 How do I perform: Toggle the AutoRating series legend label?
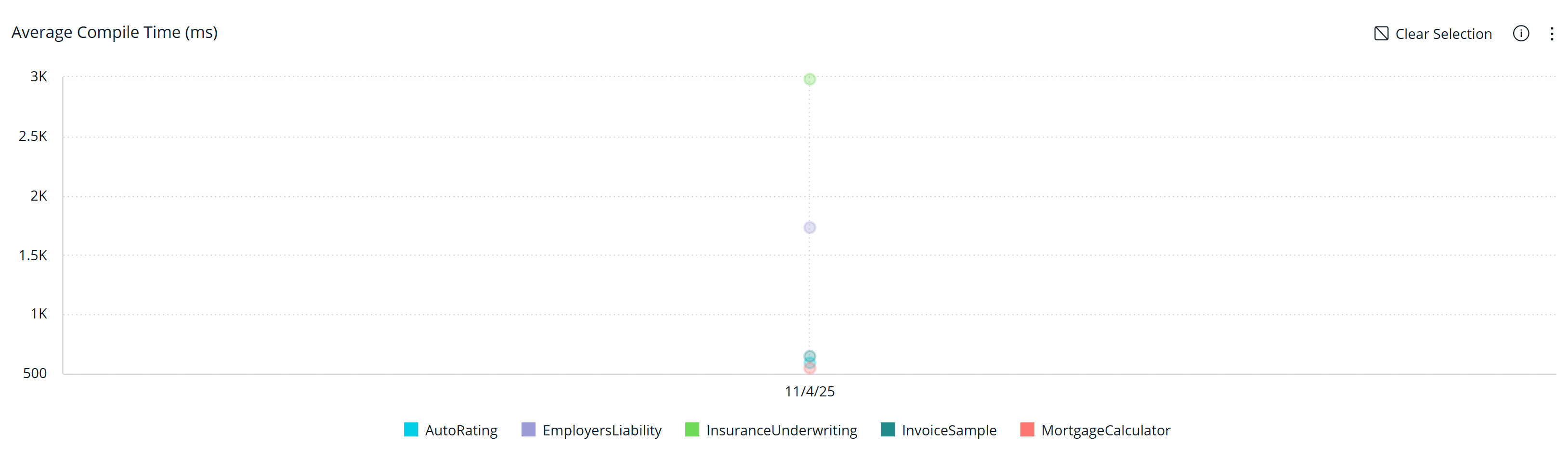[461, 431]
